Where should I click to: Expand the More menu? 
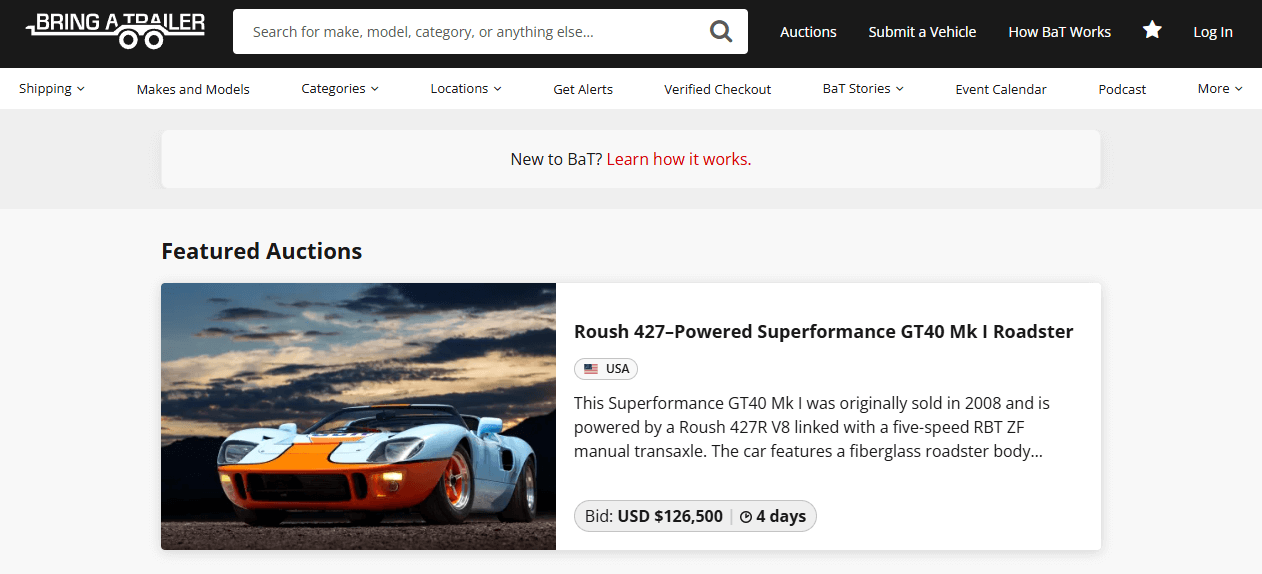pos(1220,89)
